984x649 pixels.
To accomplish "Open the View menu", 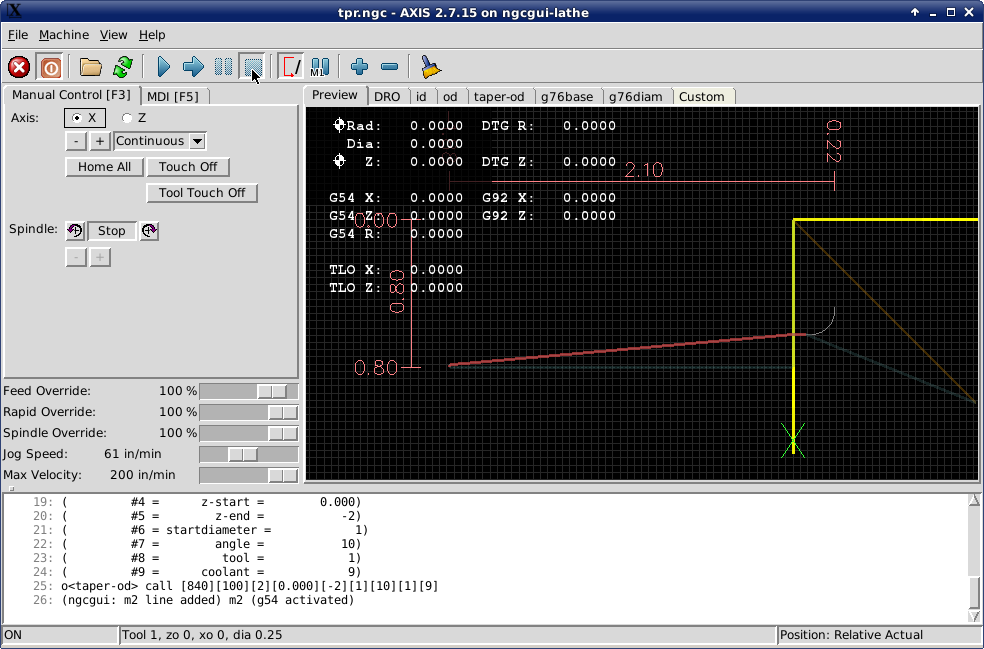I will point(113,34).
